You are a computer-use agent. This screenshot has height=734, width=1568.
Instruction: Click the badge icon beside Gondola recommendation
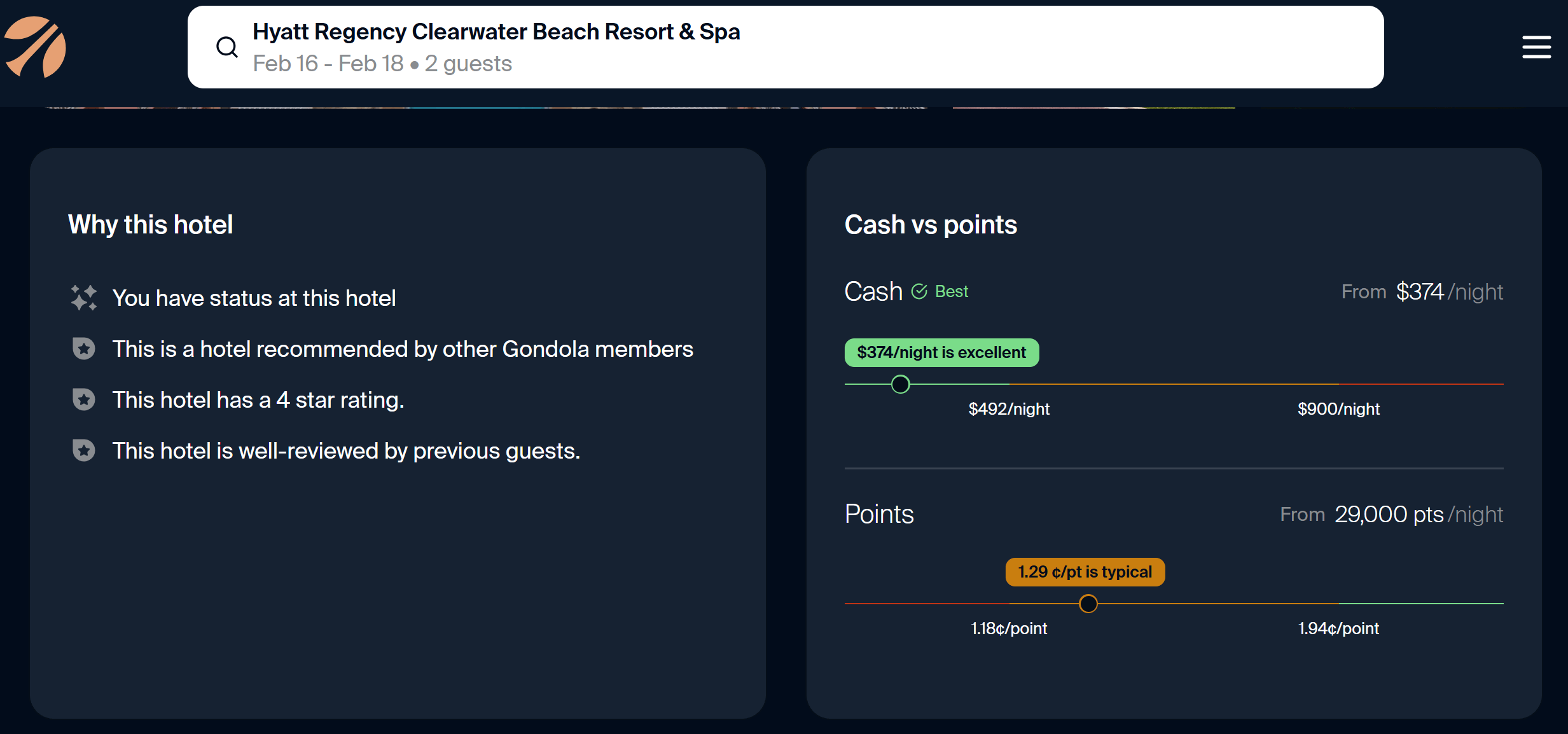coord(83,349)
